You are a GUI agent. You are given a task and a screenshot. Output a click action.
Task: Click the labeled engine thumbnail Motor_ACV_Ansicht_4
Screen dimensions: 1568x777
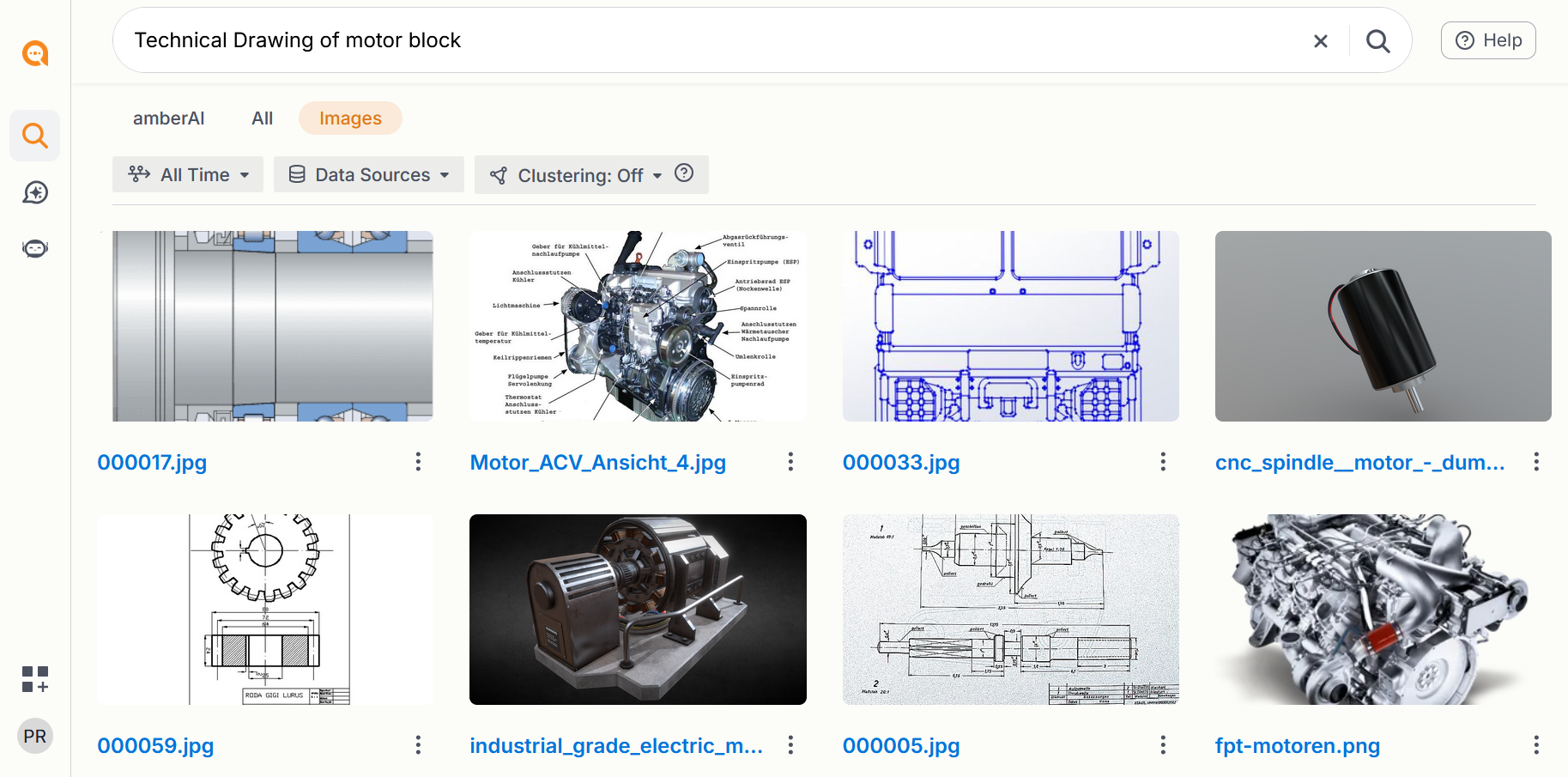click(x=638, y=326)
